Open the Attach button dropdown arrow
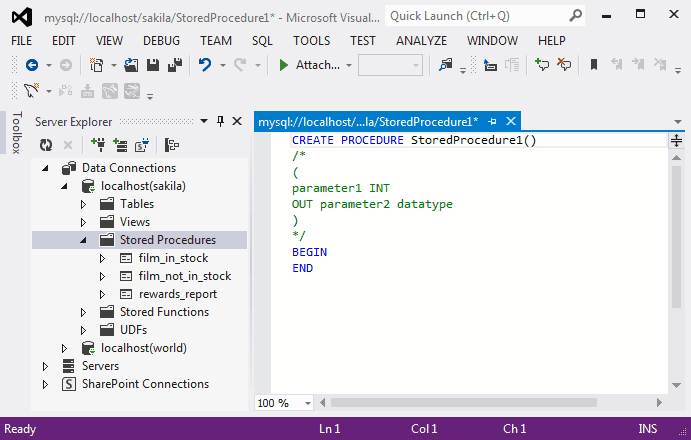 [x=349, y=65]
